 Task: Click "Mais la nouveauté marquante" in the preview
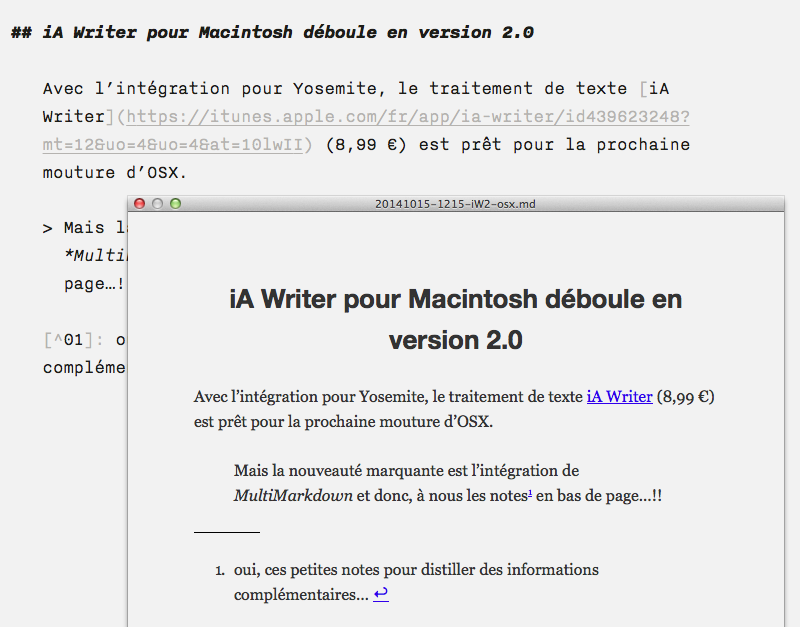pos(338,470)
